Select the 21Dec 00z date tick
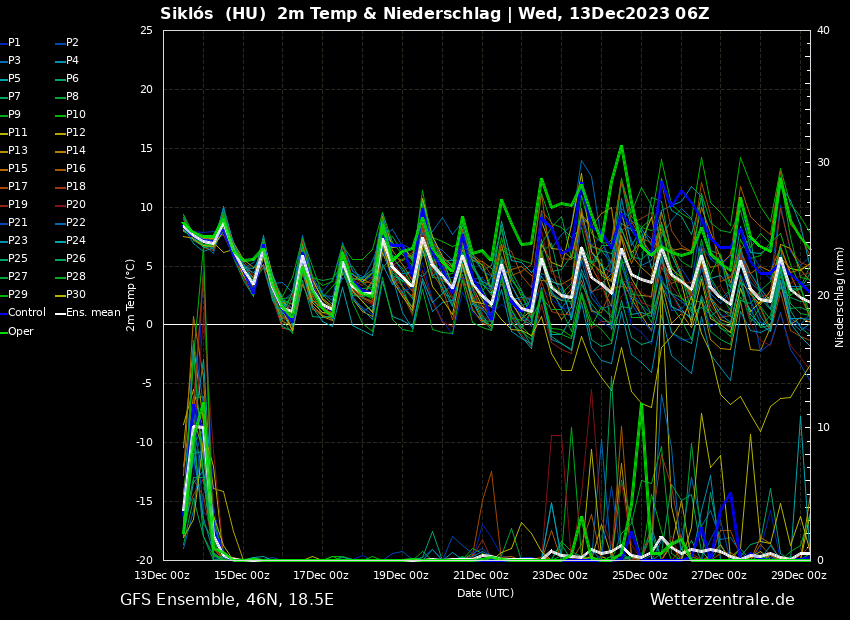This screenshot has height=620, width=850. (x=481, y=575)
